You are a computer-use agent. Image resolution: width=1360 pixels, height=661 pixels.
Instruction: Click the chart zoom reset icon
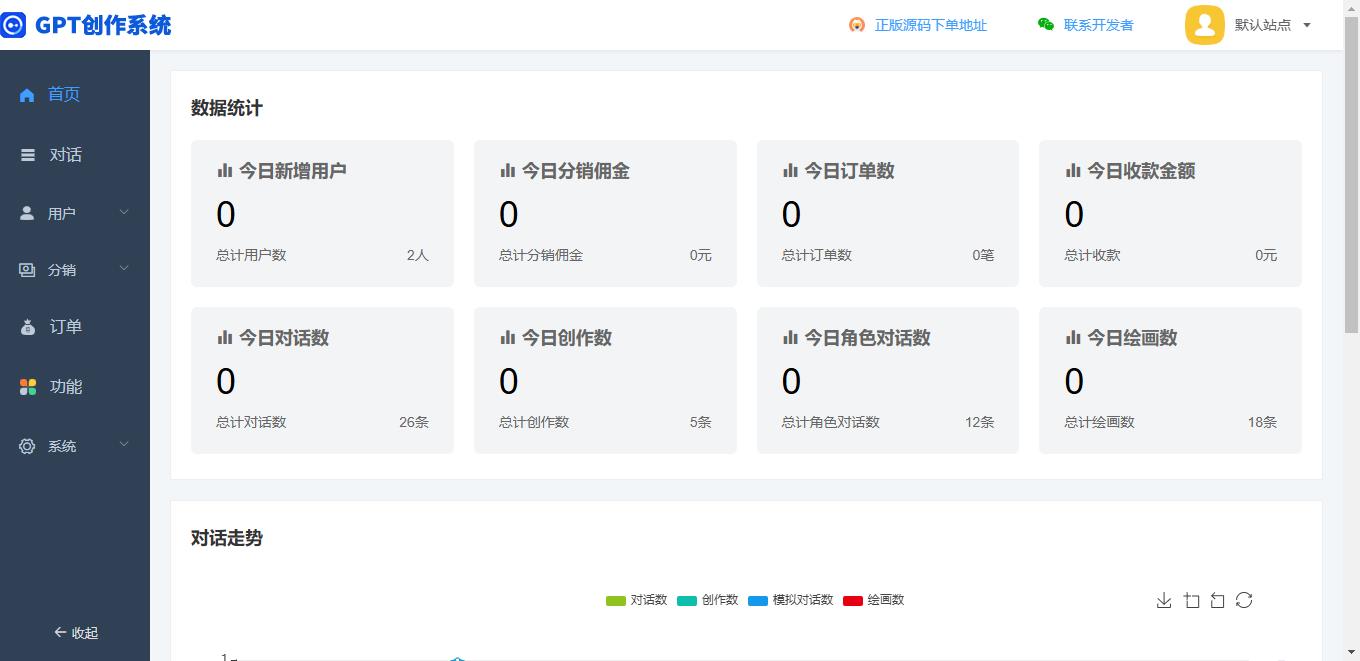pos(1217,600)
